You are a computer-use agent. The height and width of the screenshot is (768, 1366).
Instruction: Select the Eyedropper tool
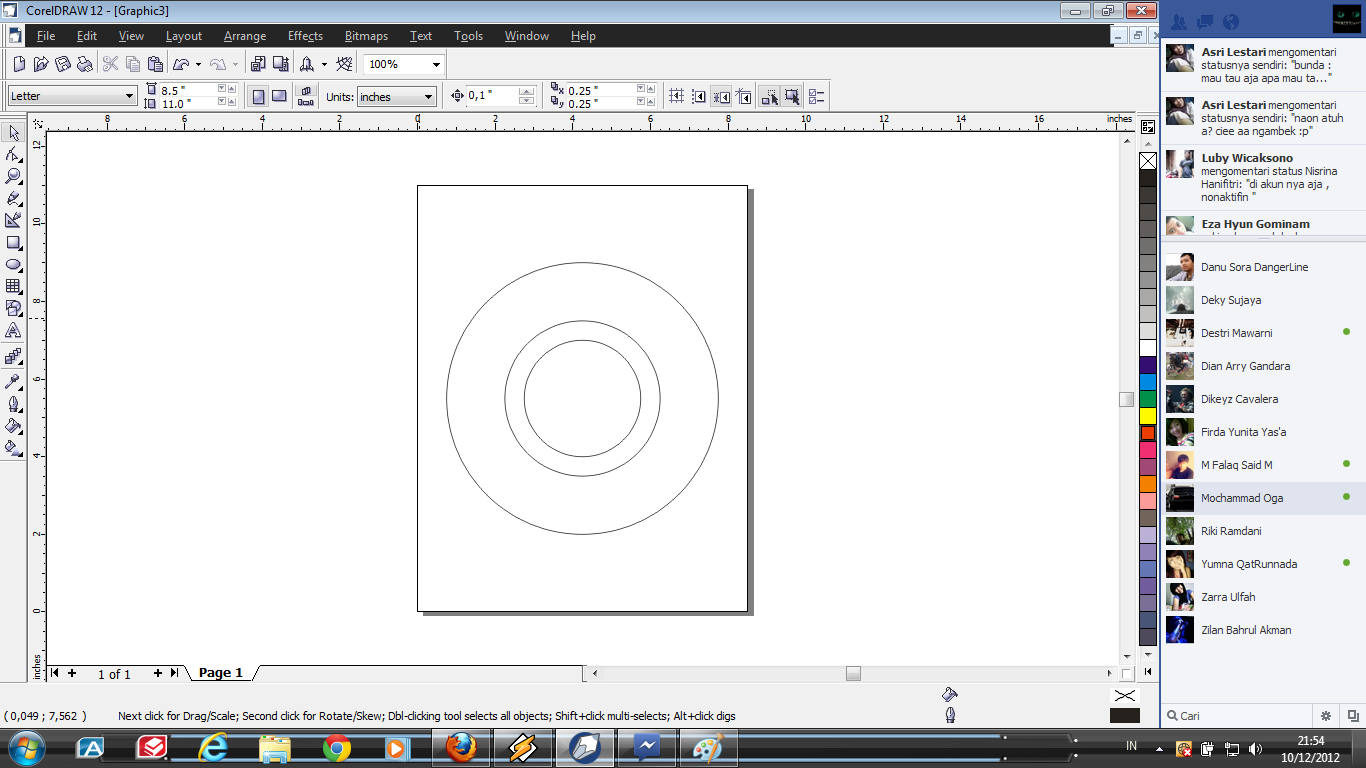tap(14, 381)
